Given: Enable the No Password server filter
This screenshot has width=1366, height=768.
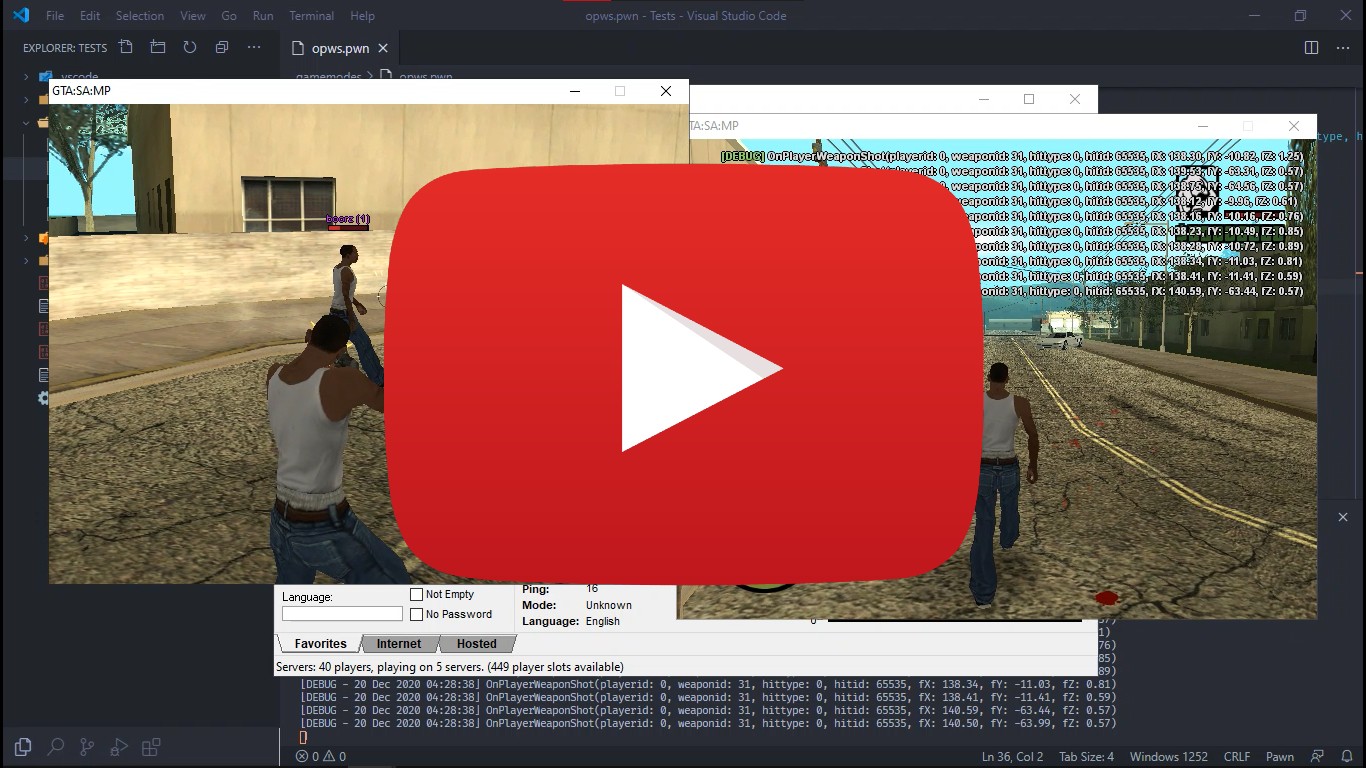Looking at the screenshot, I should [414, 614].
